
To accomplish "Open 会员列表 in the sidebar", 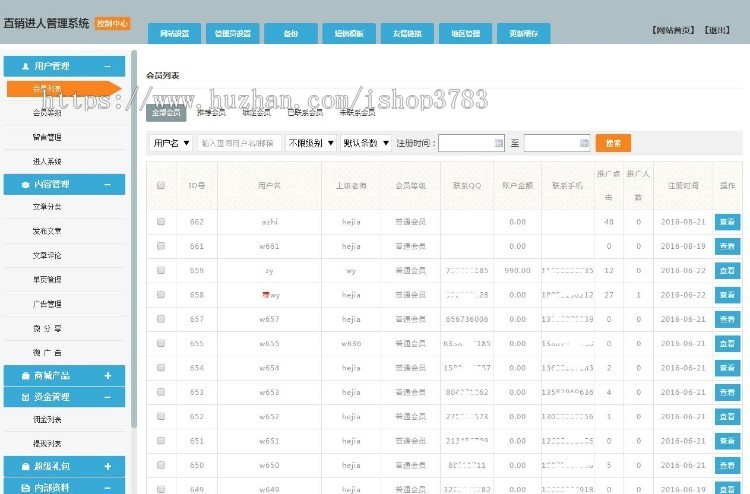I will (64, 89).
